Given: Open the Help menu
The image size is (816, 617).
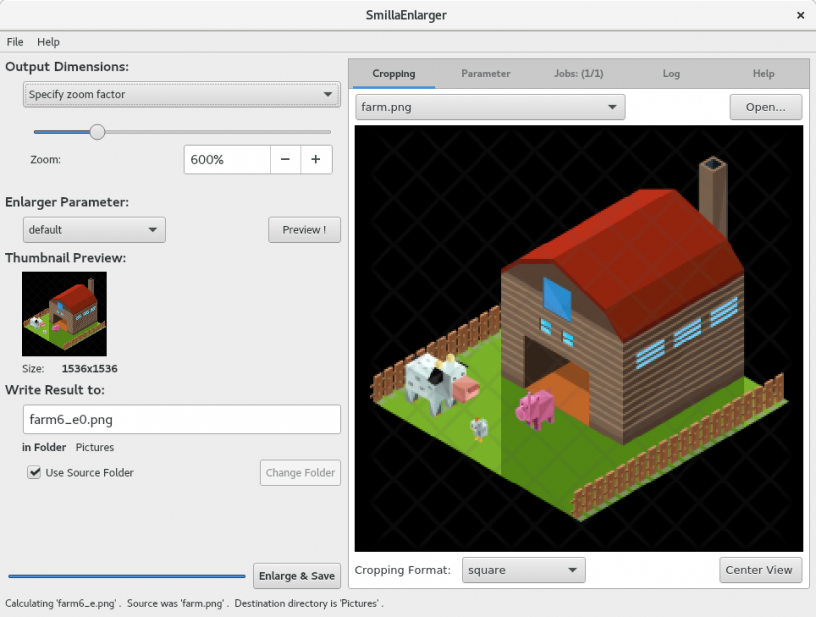Looking at the screenshot, I should (x=48, y=42).
